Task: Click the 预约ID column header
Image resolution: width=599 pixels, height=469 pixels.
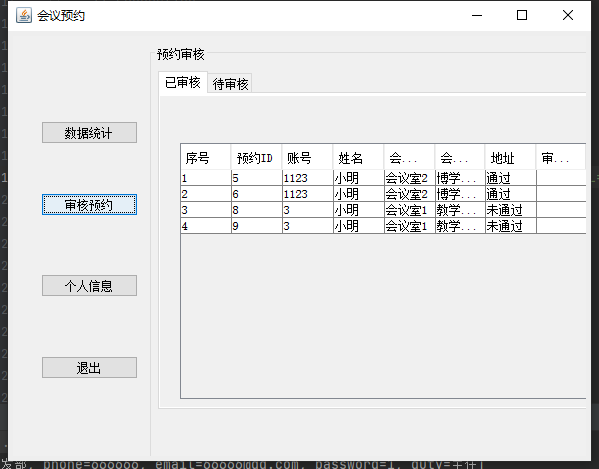Action: click(256, 157)
